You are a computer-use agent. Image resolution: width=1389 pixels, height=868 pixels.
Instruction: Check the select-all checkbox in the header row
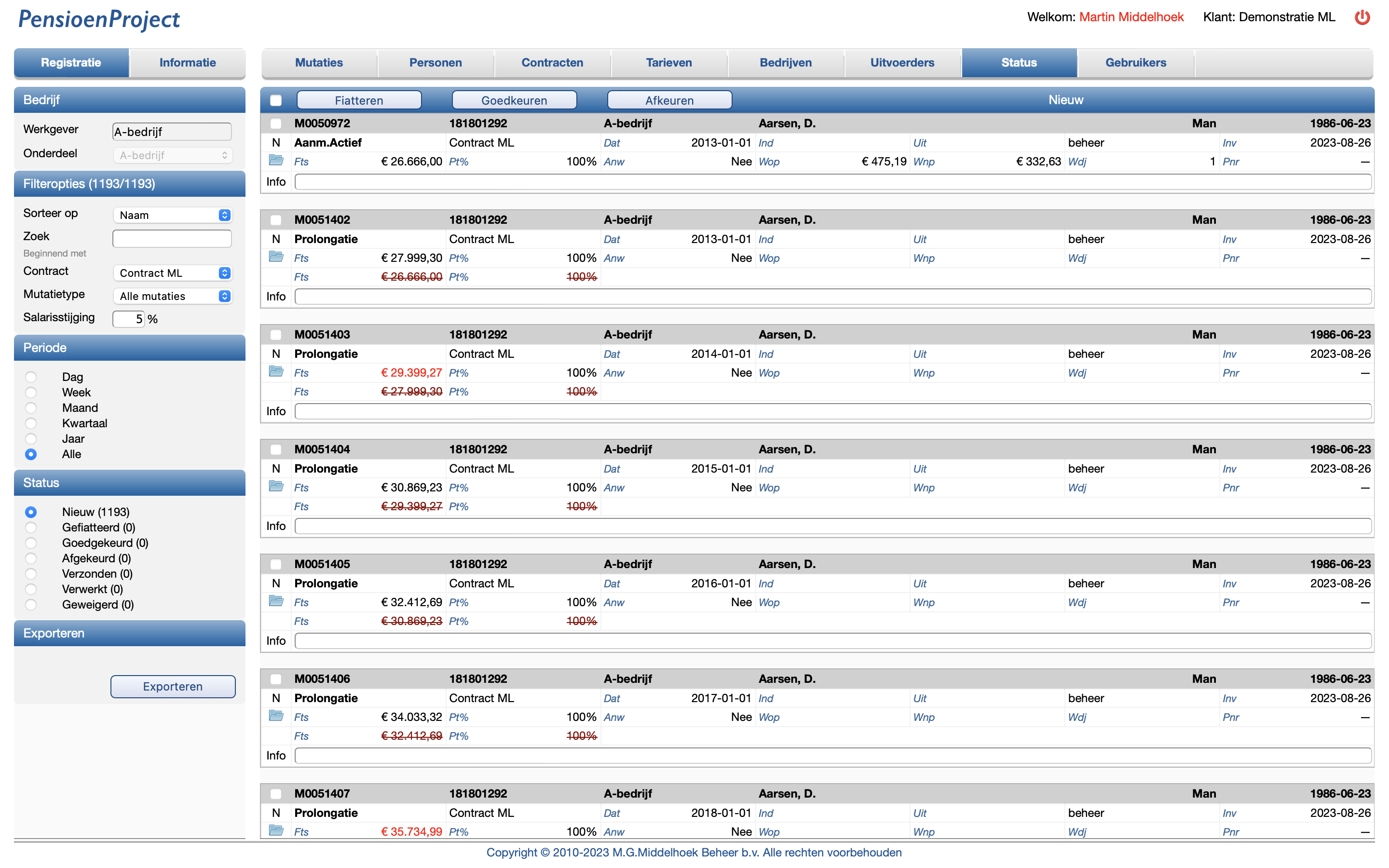click(276, 99)
